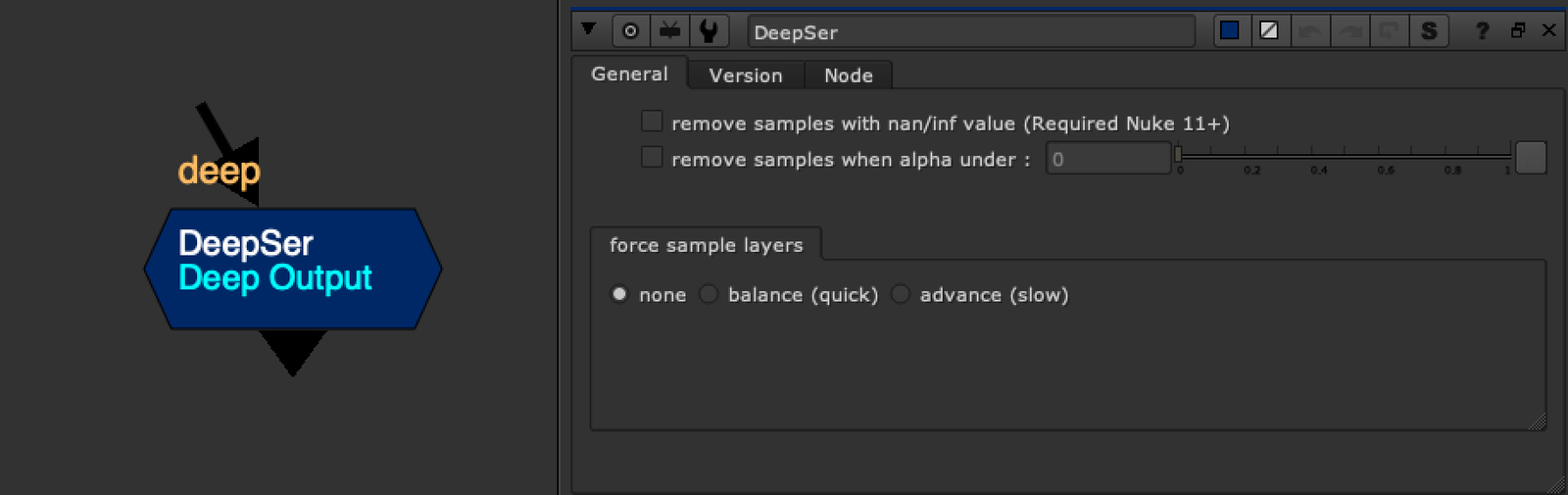Edit the DeepSer node name field

(x=971, y=32)
